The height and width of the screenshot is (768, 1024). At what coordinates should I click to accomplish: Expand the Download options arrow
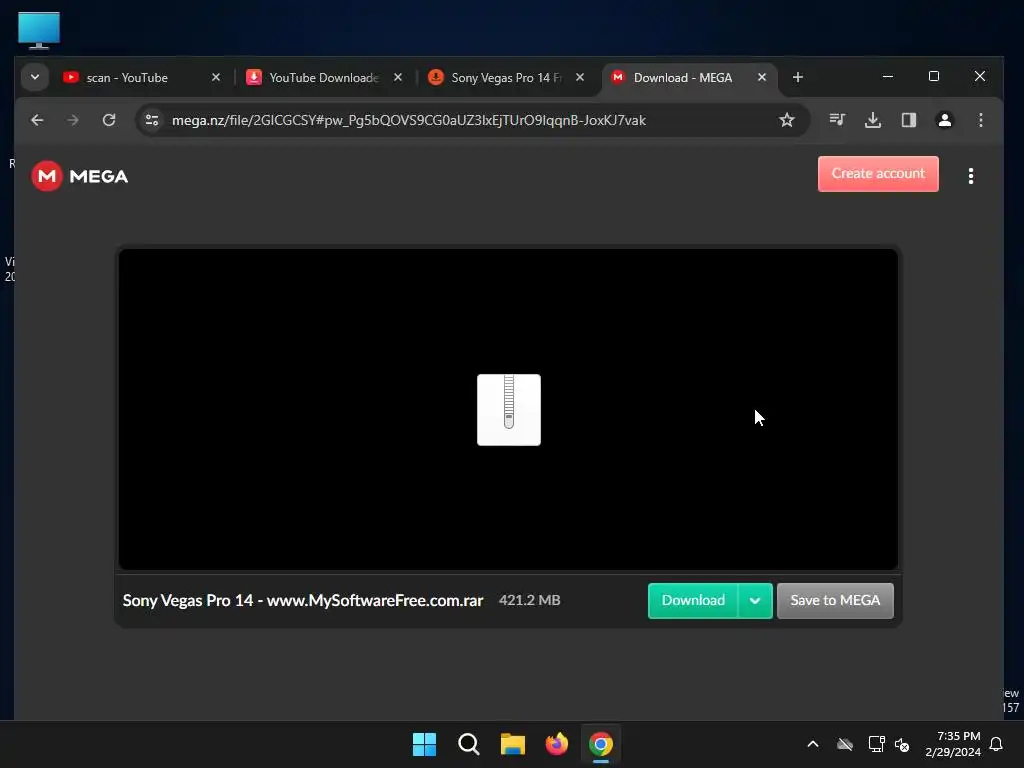tap(755, 600)
